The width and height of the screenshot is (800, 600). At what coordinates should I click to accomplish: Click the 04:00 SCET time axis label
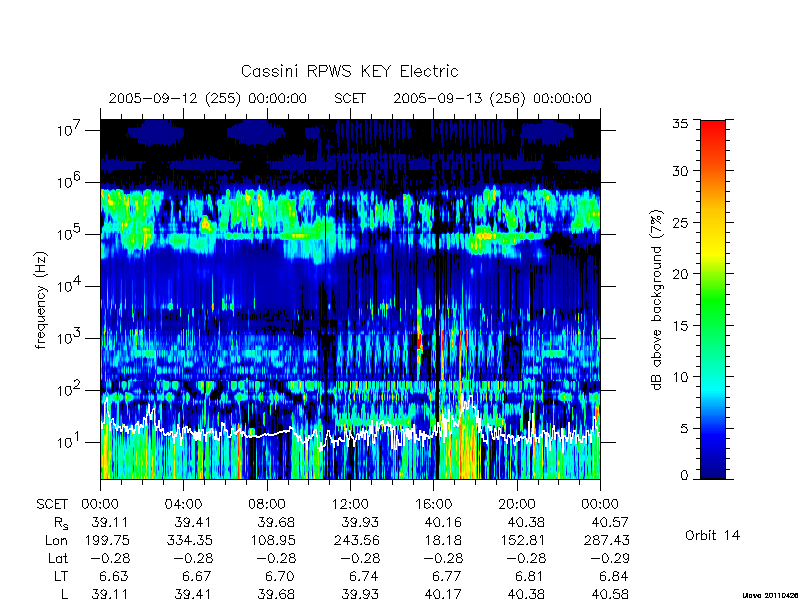coord(183,504)
